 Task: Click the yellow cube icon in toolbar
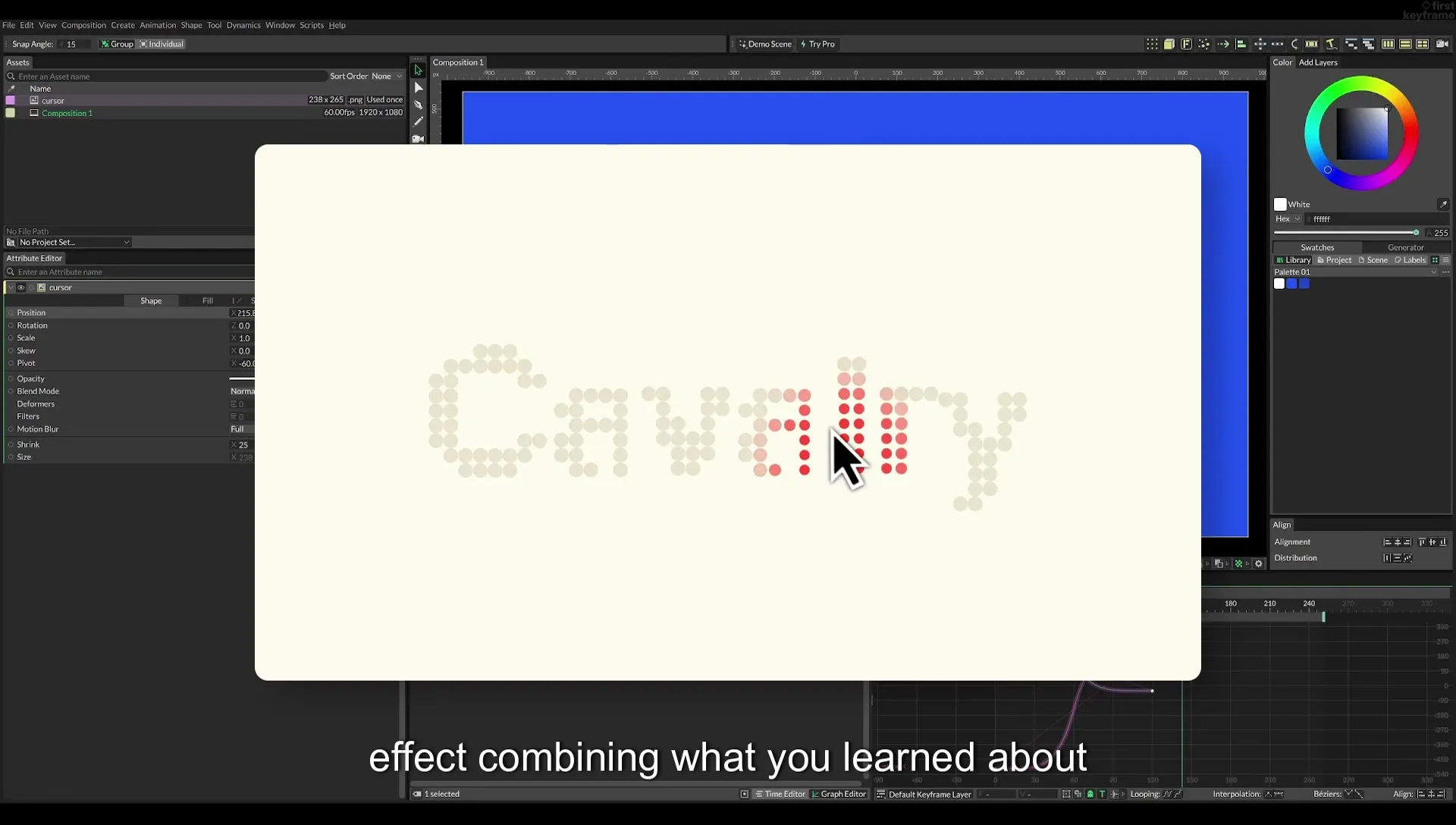point(1169,44)
